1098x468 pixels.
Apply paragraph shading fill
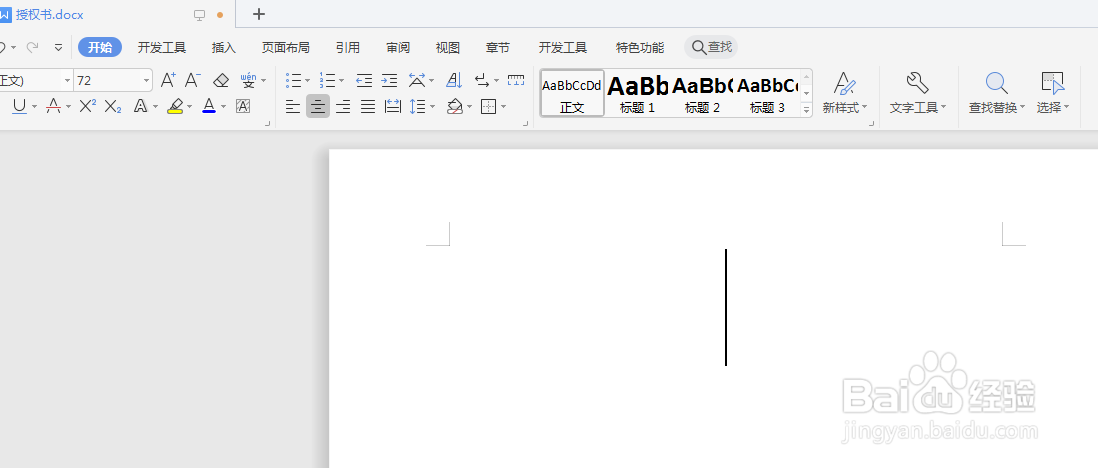coord(455,106)
